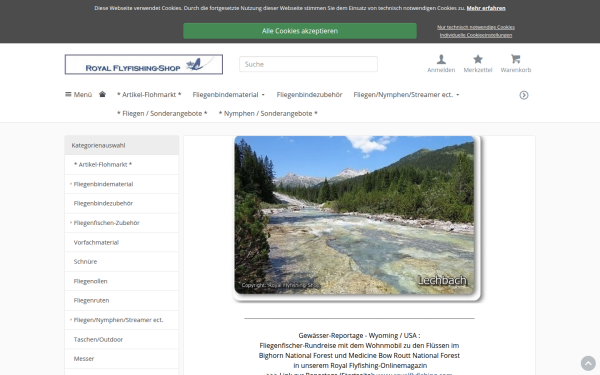Click the Lechbach river photo
The width and height of the screenshot is (600, 375).
(x=354, y=215)
